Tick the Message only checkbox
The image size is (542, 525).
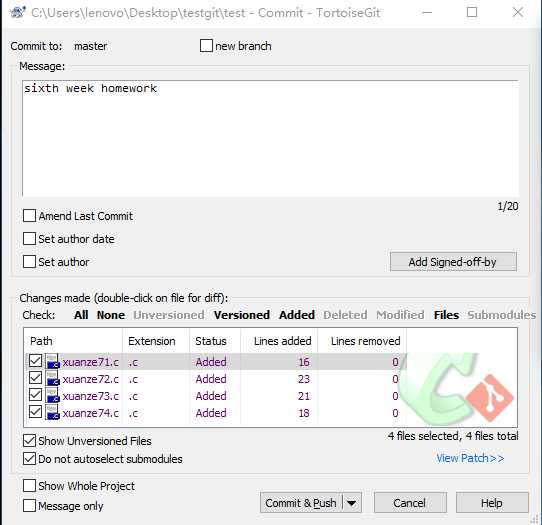[x=29, y=506]
